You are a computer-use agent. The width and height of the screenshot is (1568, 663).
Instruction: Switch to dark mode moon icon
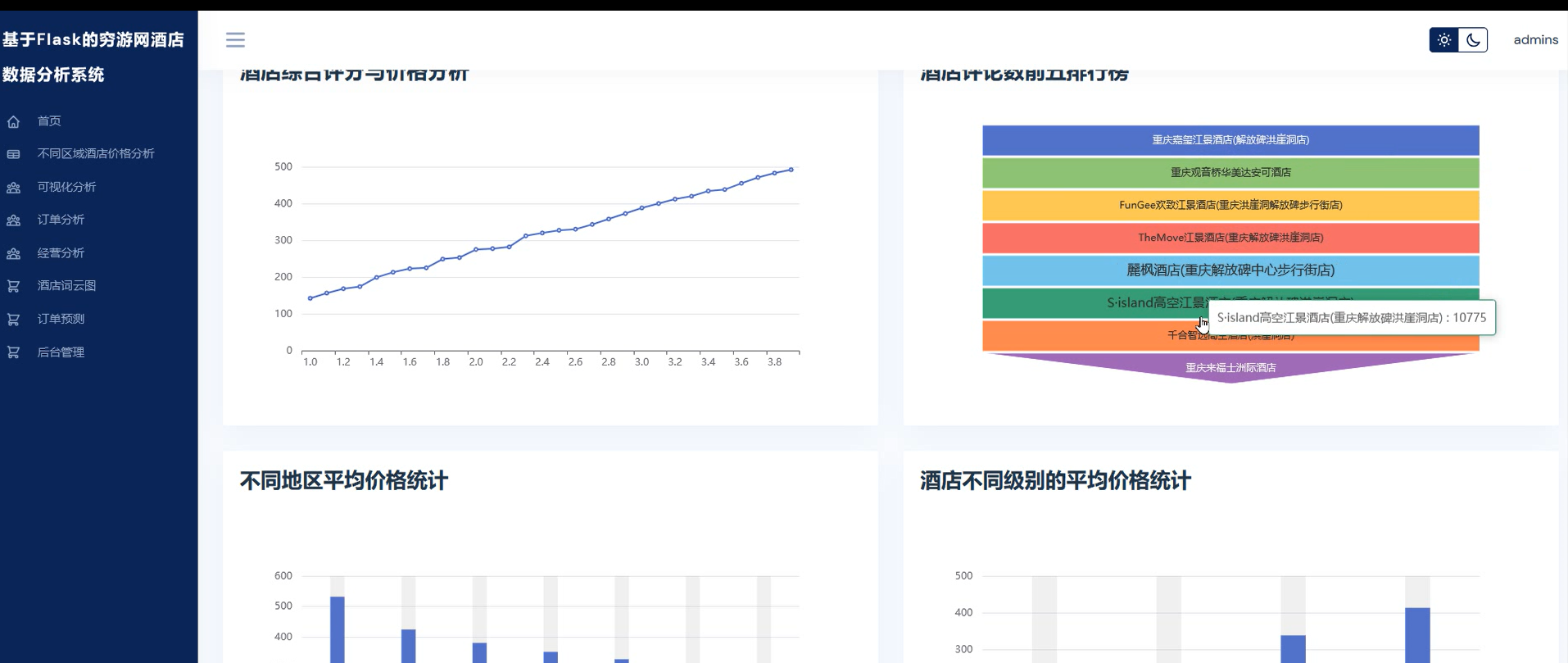point(1472,39)
